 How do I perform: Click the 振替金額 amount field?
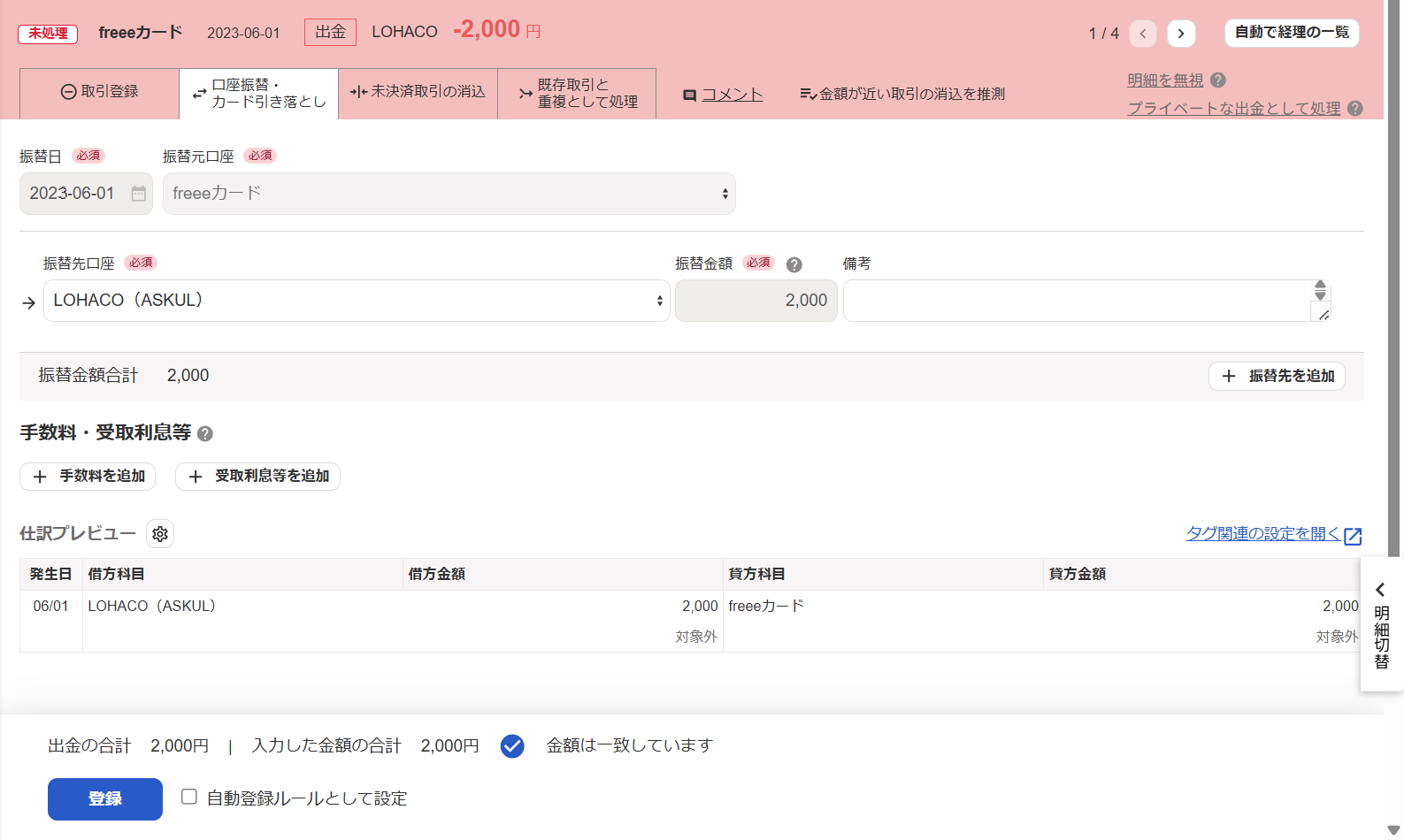coord(756,301)
